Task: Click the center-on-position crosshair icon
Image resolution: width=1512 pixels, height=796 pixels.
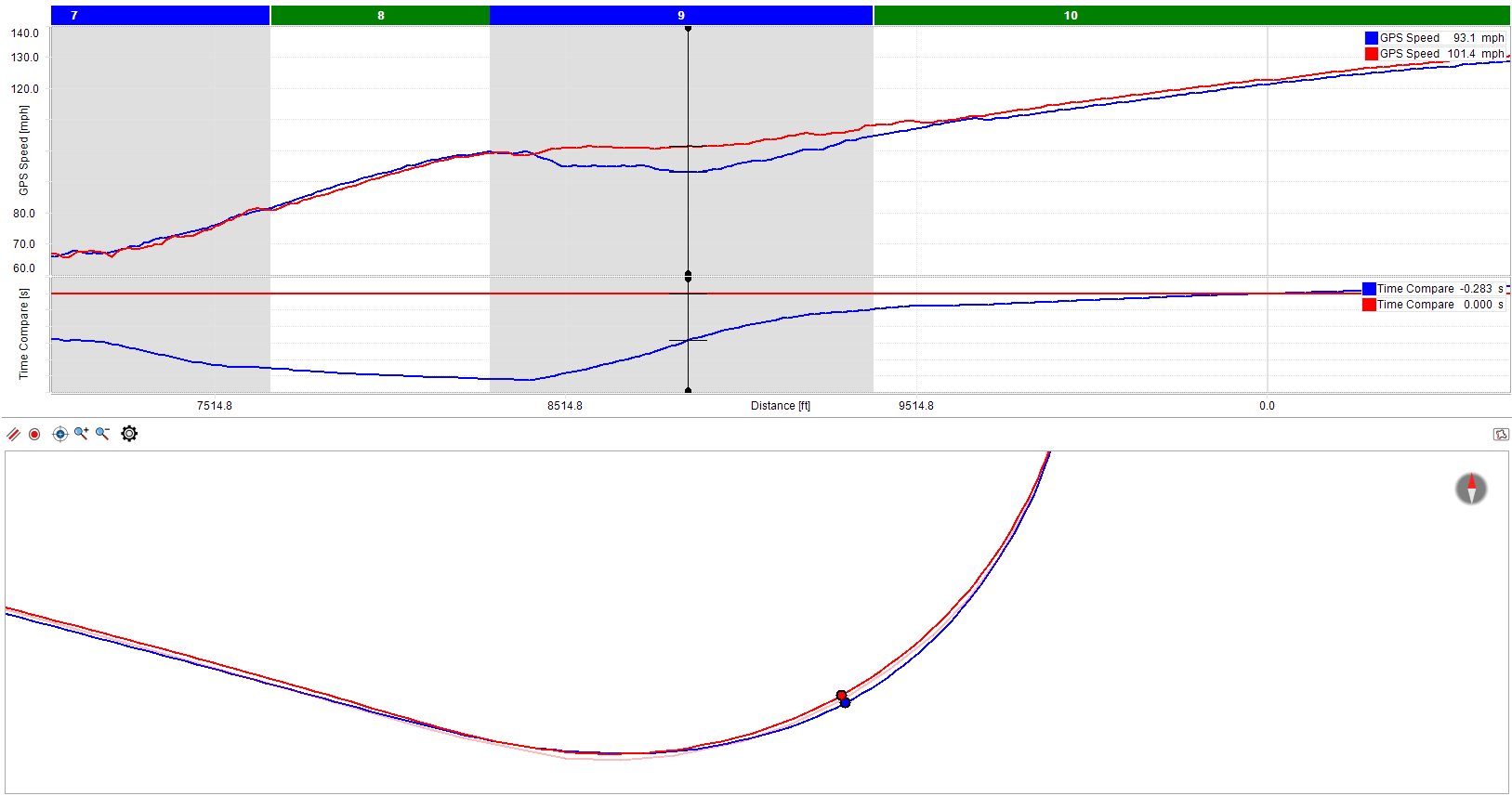Action: coord(60,434)
